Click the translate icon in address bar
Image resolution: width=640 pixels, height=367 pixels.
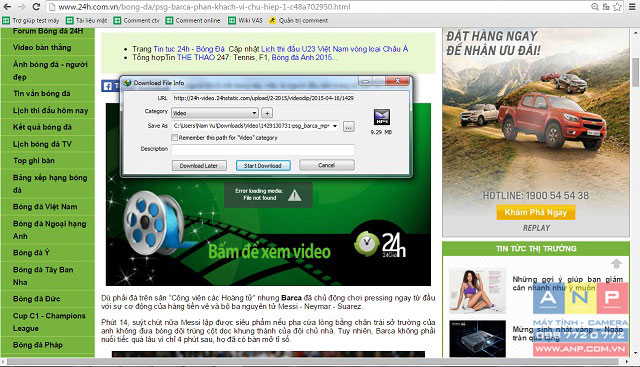tap(606, 7)
